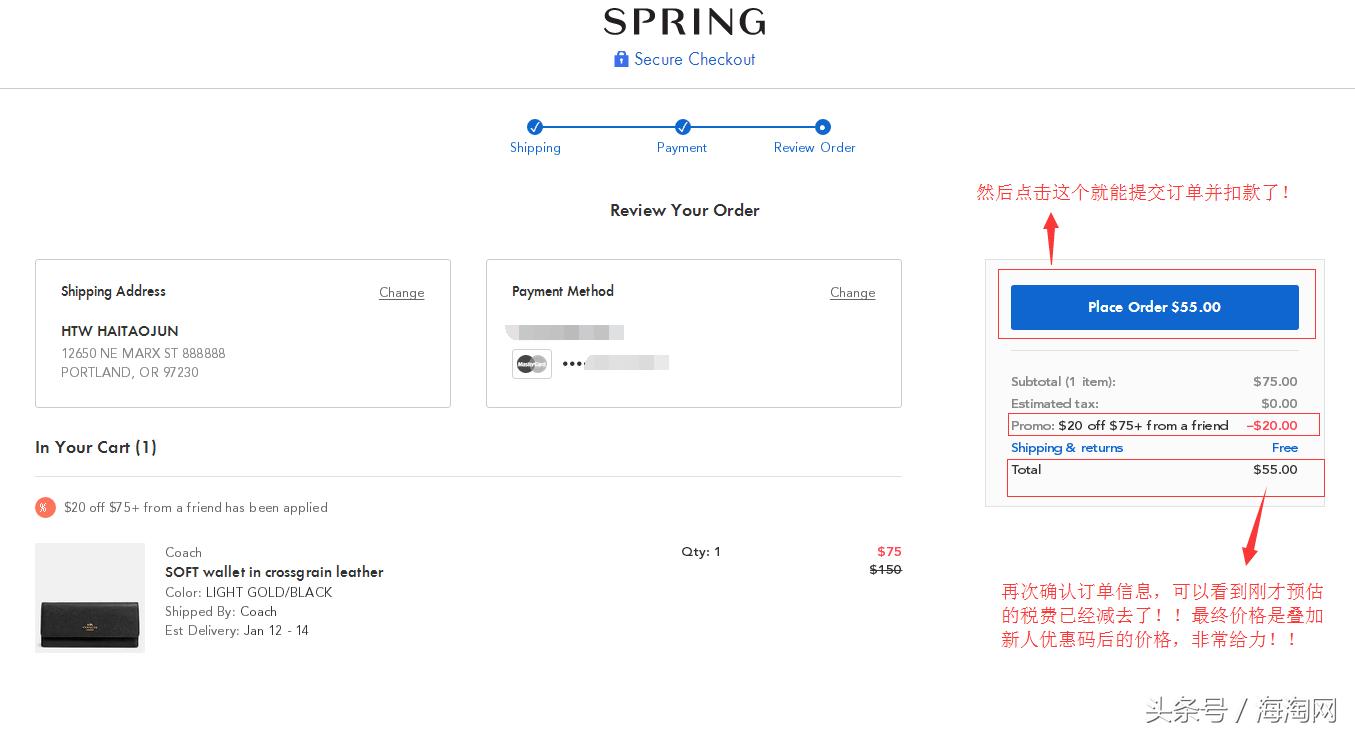Click the SPRING logo
Image resolution: width=1355 pixels, height=734 pixels.
[685, 21]
